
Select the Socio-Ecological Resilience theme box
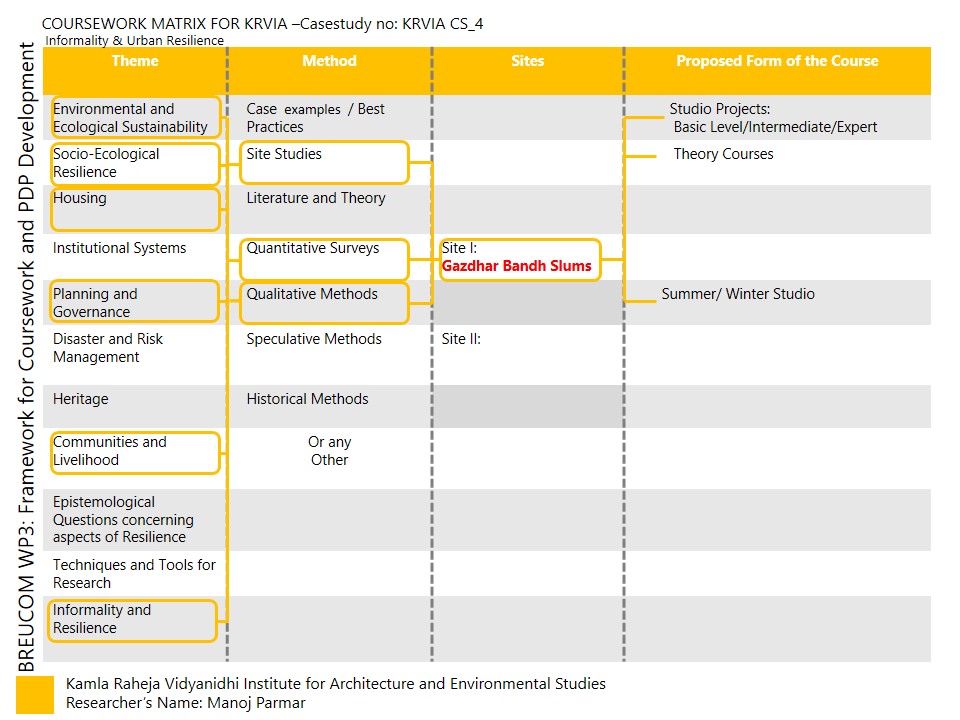[135, 163]
